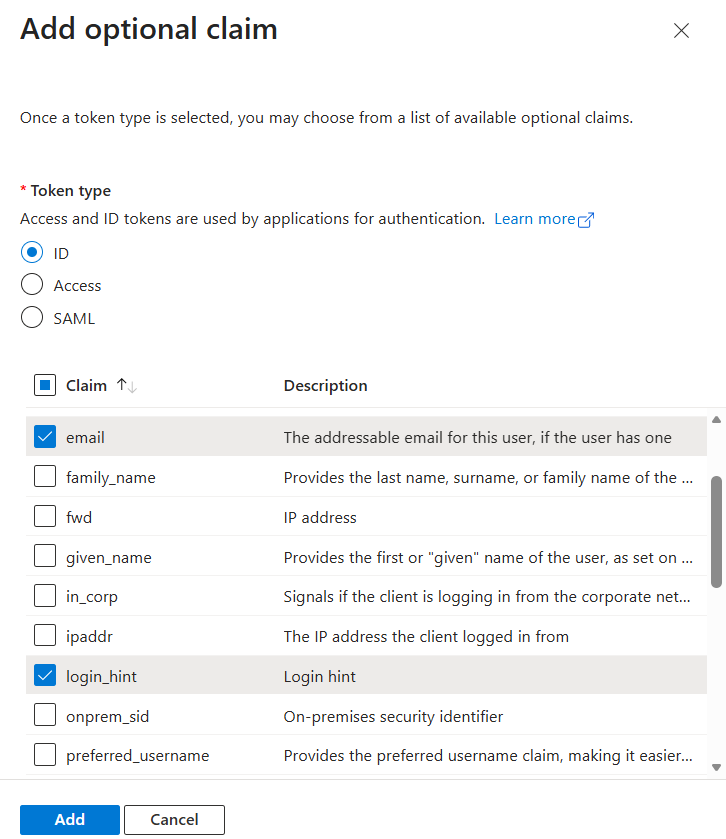
Task: Select the ipaddr claim checkbox
Action: coord(45,636)
